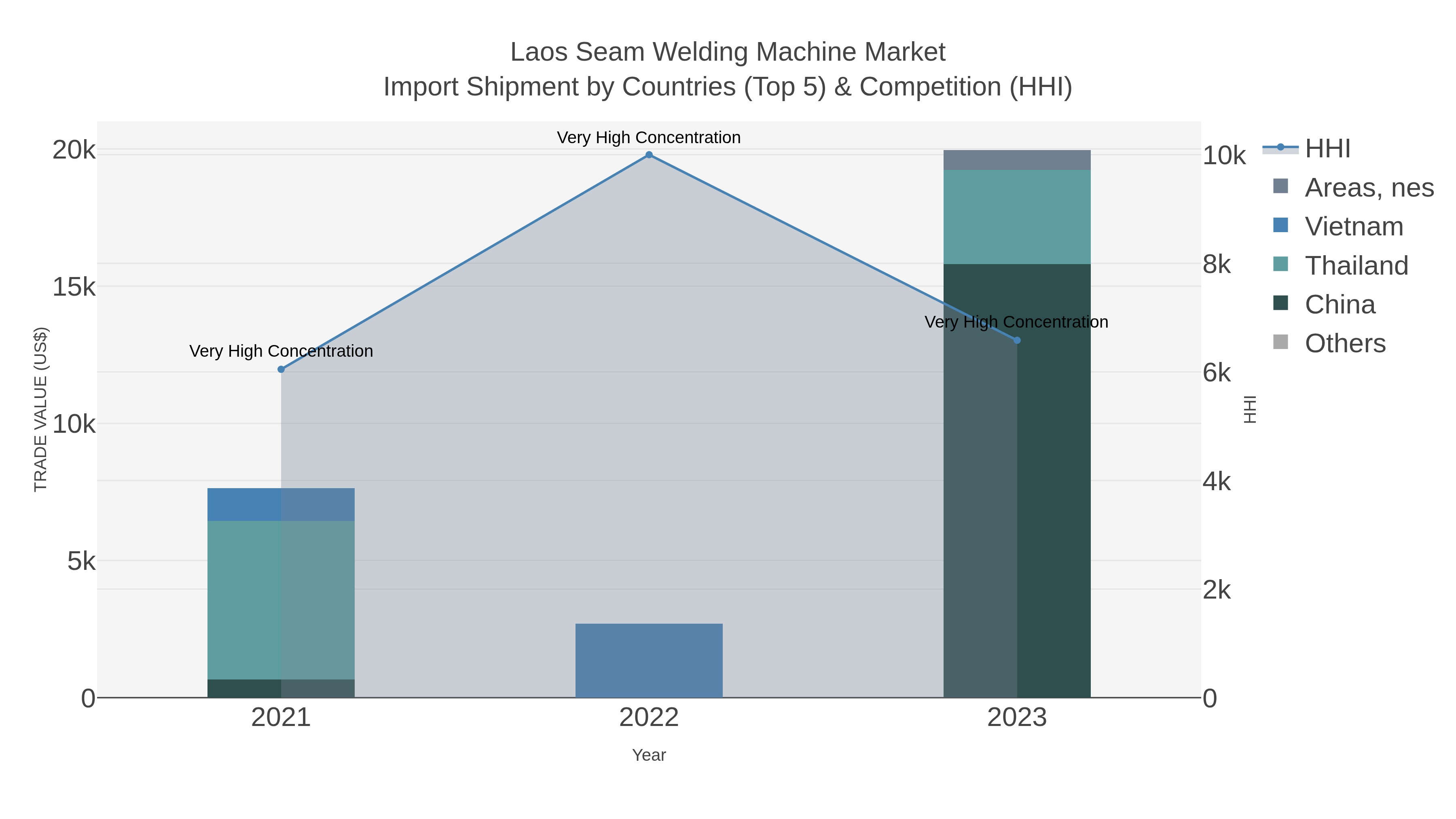Click the China legend color swatch
The image size is (1456, 819).
coord(1281,303)
